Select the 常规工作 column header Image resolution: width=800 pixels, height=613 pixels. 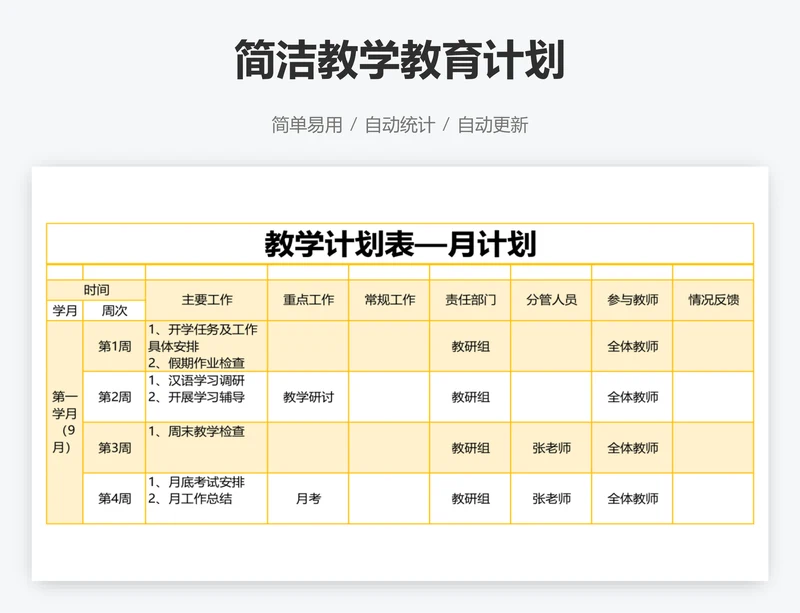click(389, 300)
